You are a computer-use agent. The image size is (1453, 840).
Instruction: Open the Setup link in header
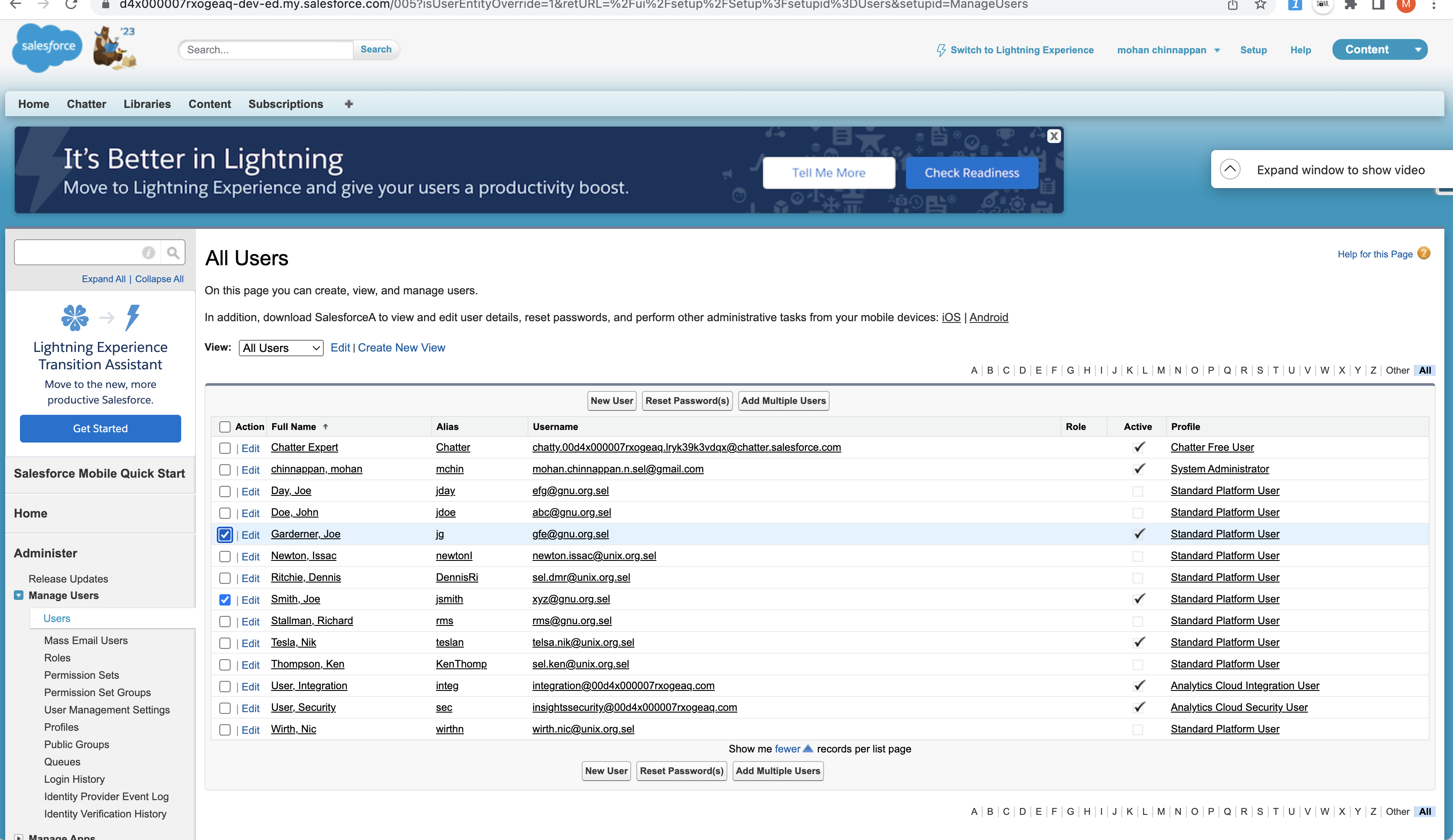(x=1253, y=49)
